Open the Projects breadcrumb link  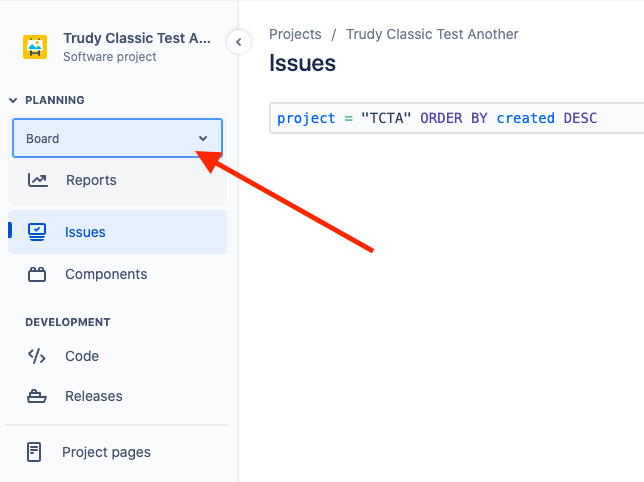[x=294, y=34]
